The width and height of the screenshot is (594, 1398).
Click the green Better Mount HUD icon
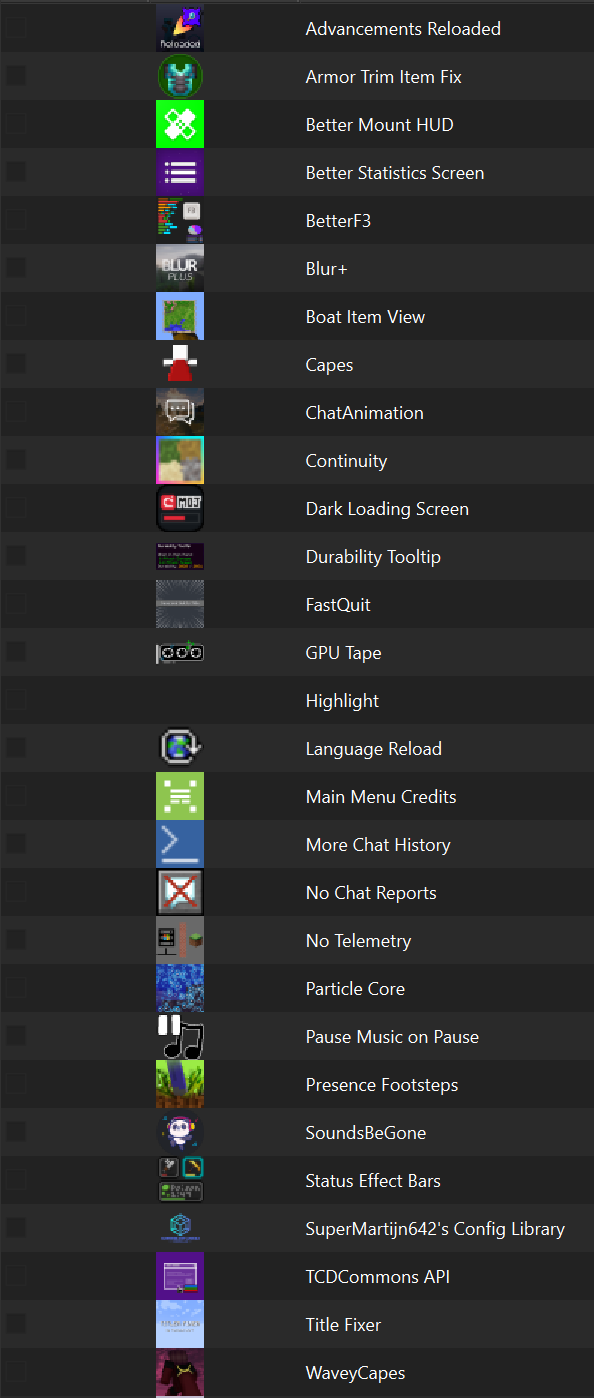pyautogui.click(x=180, y=124)
